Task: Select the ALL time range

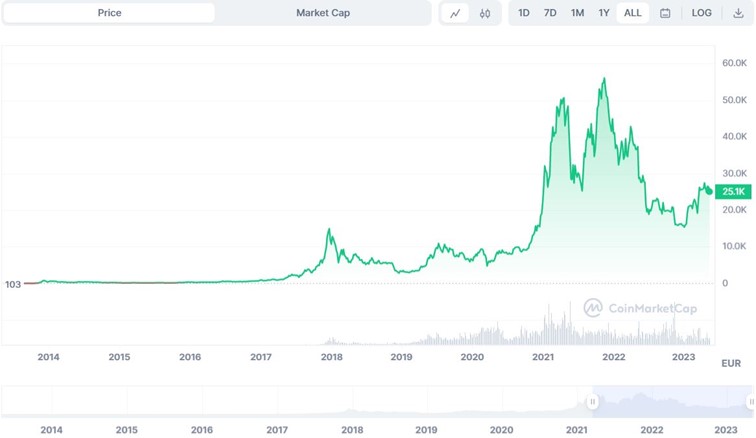Action: point(632,13)
